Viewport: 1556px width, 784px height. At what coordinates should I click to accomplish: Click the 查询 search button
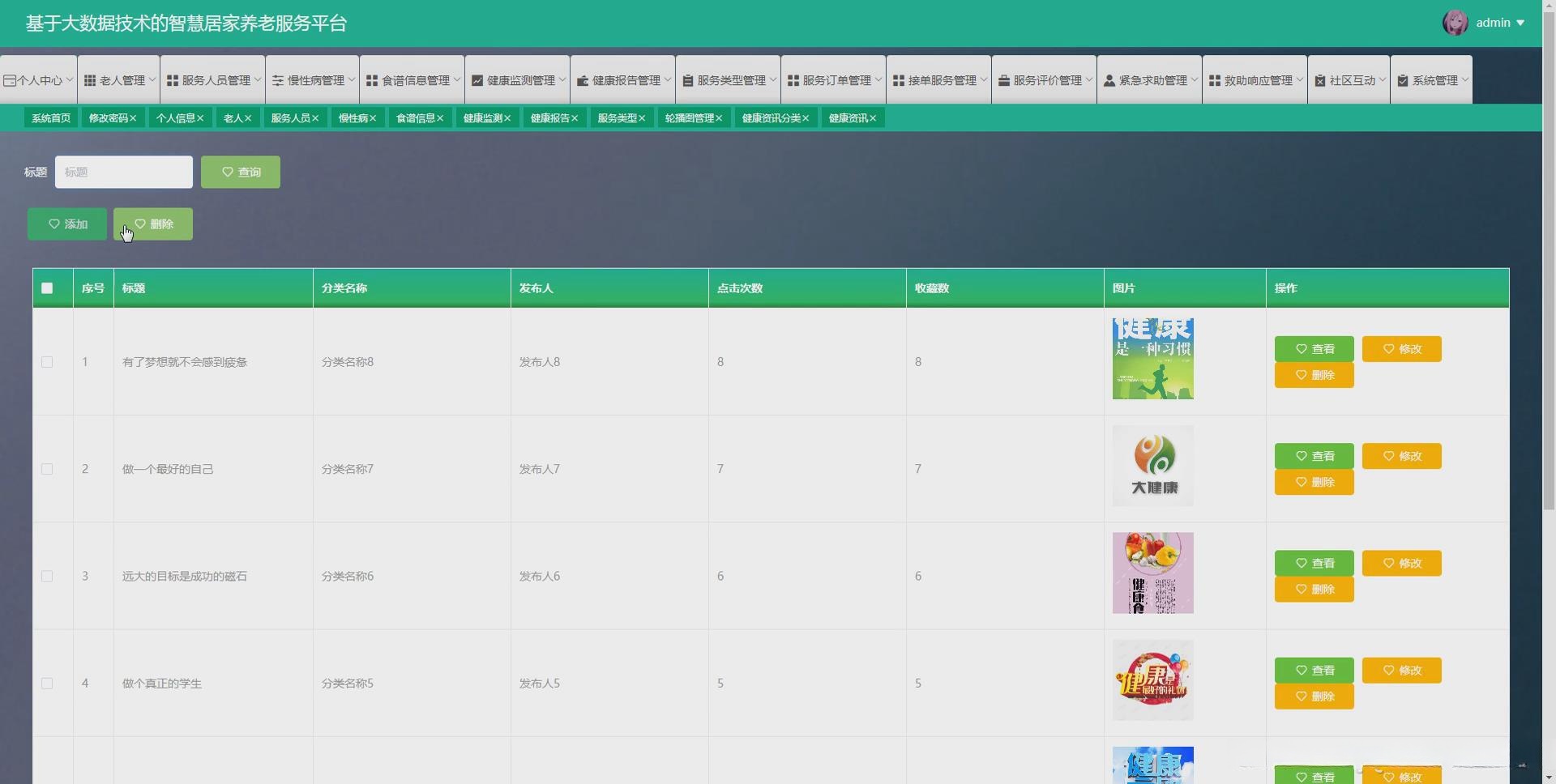point(241,172)
